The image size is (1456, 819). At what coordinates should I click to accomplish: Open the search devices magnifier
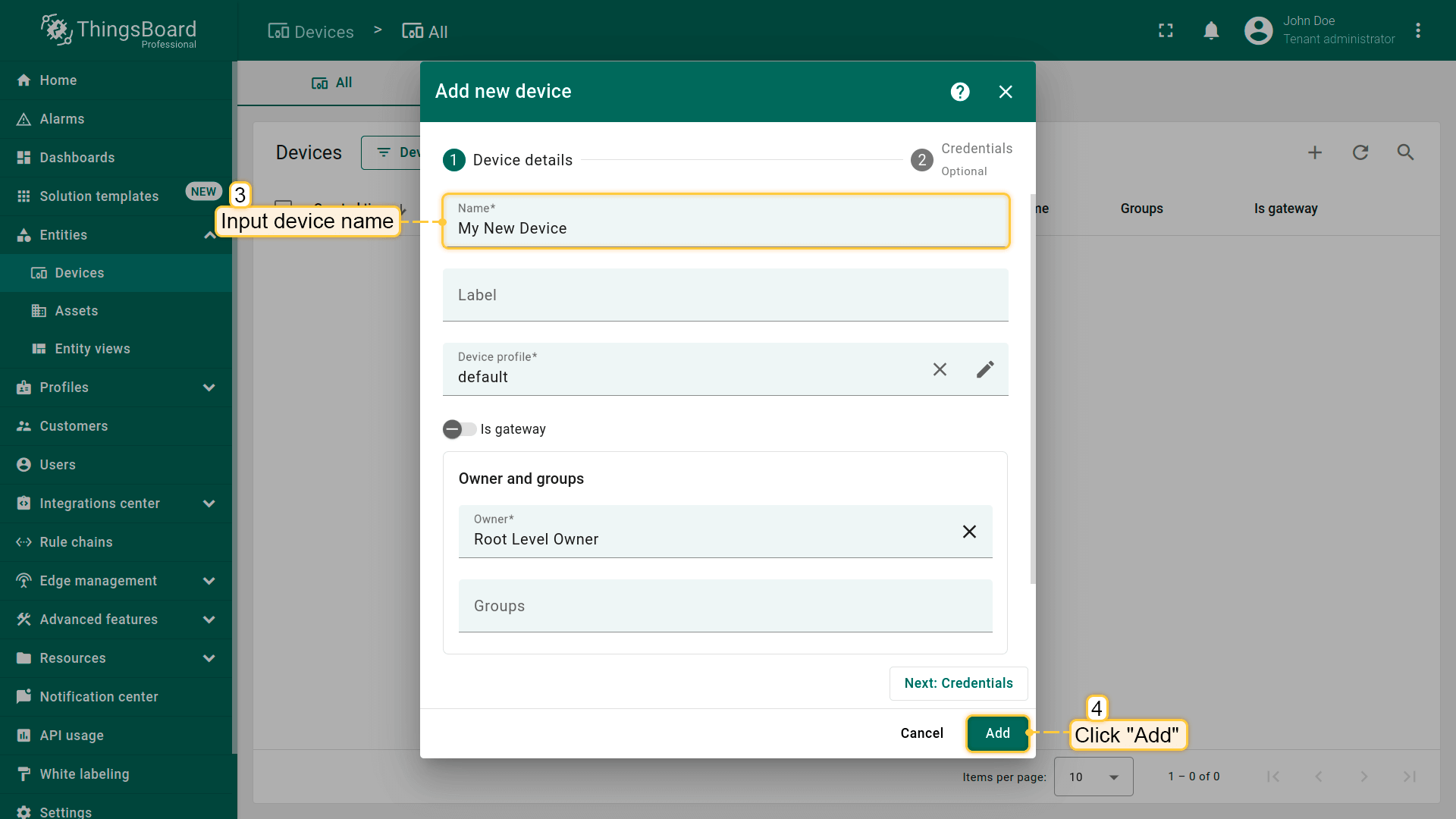[1405, 152]
